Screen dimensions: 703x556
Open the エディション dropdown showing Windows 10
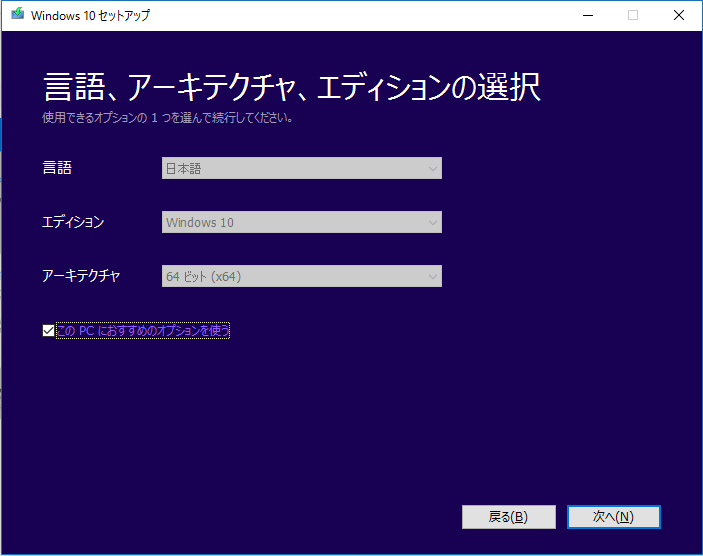pyautogui.click(x=302, y=222)
